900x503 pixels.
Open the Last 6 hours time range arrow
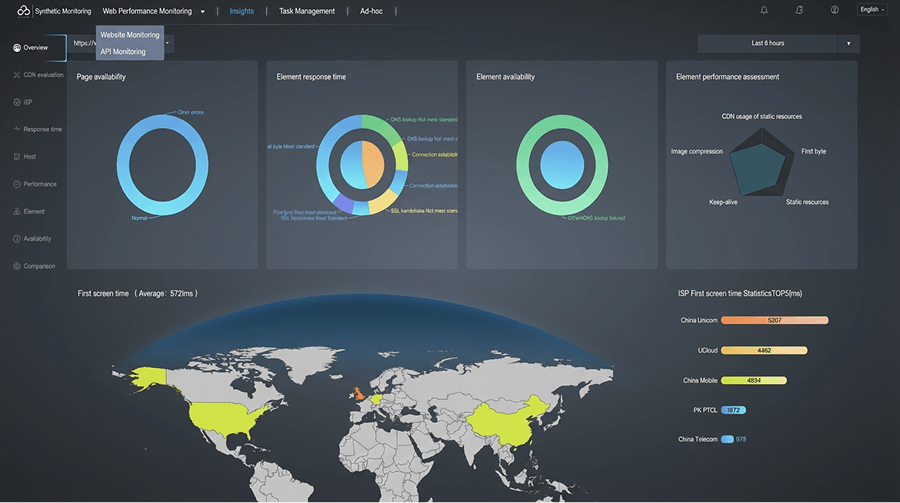848,44
